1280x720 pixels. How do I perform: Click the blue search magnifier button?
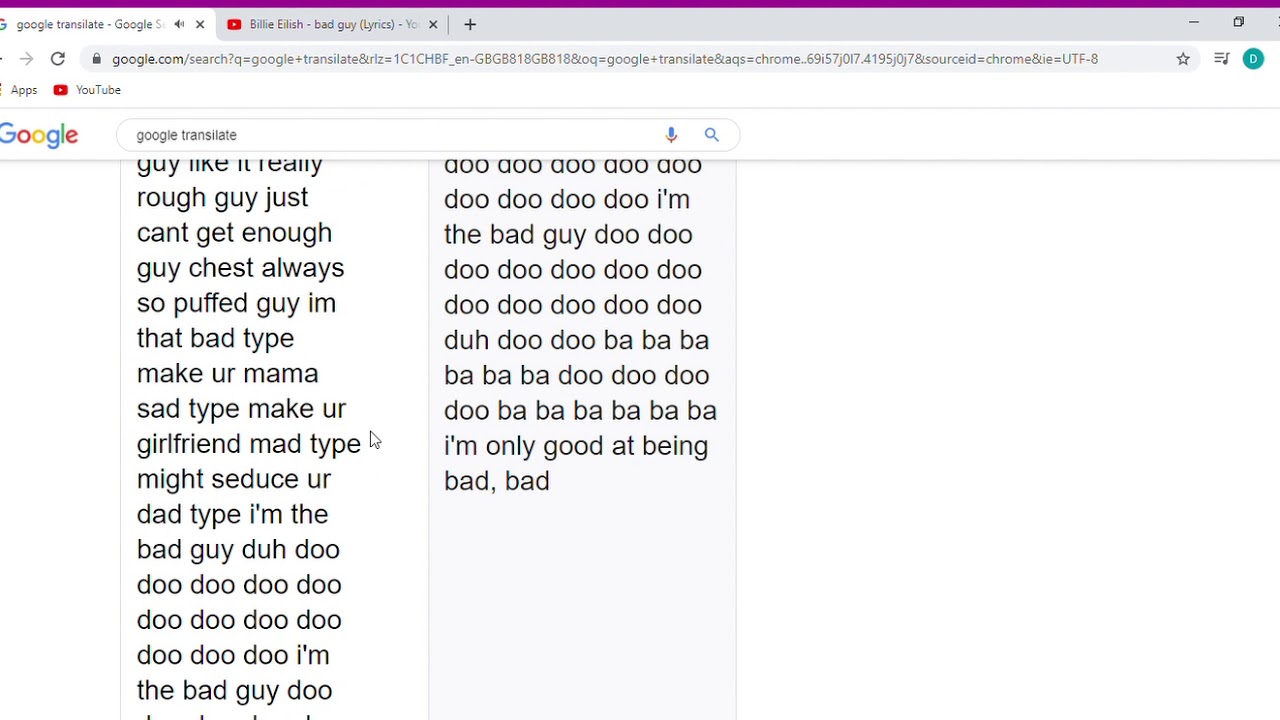point(711,135)
